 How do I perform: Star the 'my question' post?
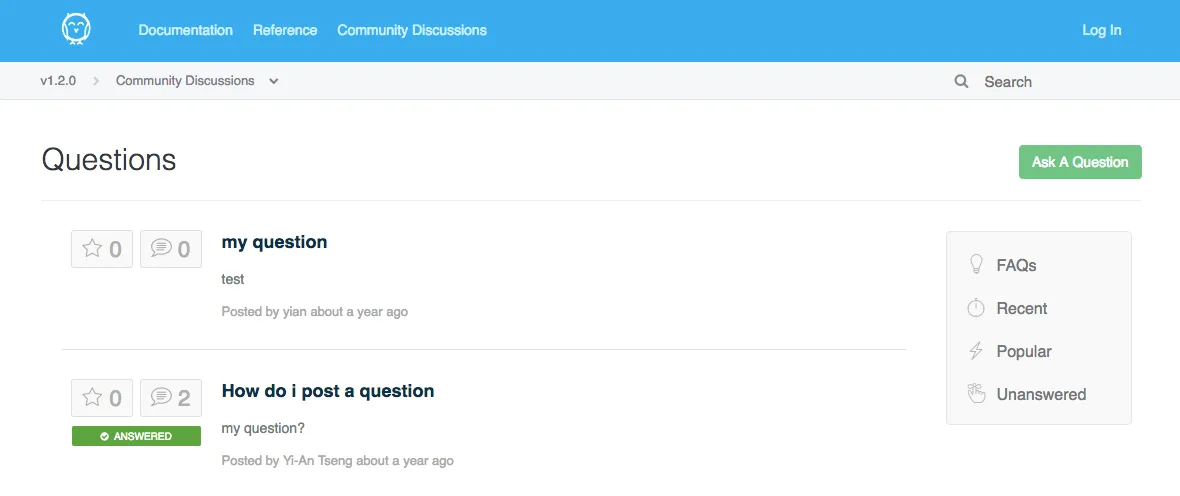click(102, 248)
